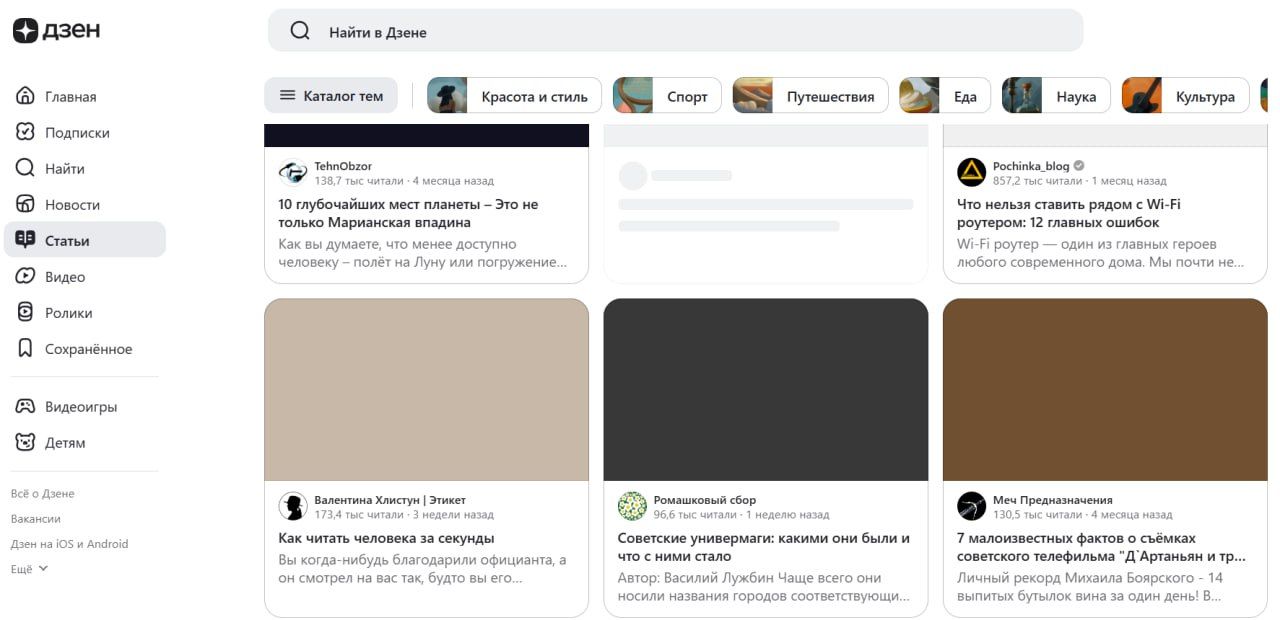Image resolution: width=1280 pixels, height=620 pixels.
Task: Expand the Ещё menu in sidebar
Action: 29,569
